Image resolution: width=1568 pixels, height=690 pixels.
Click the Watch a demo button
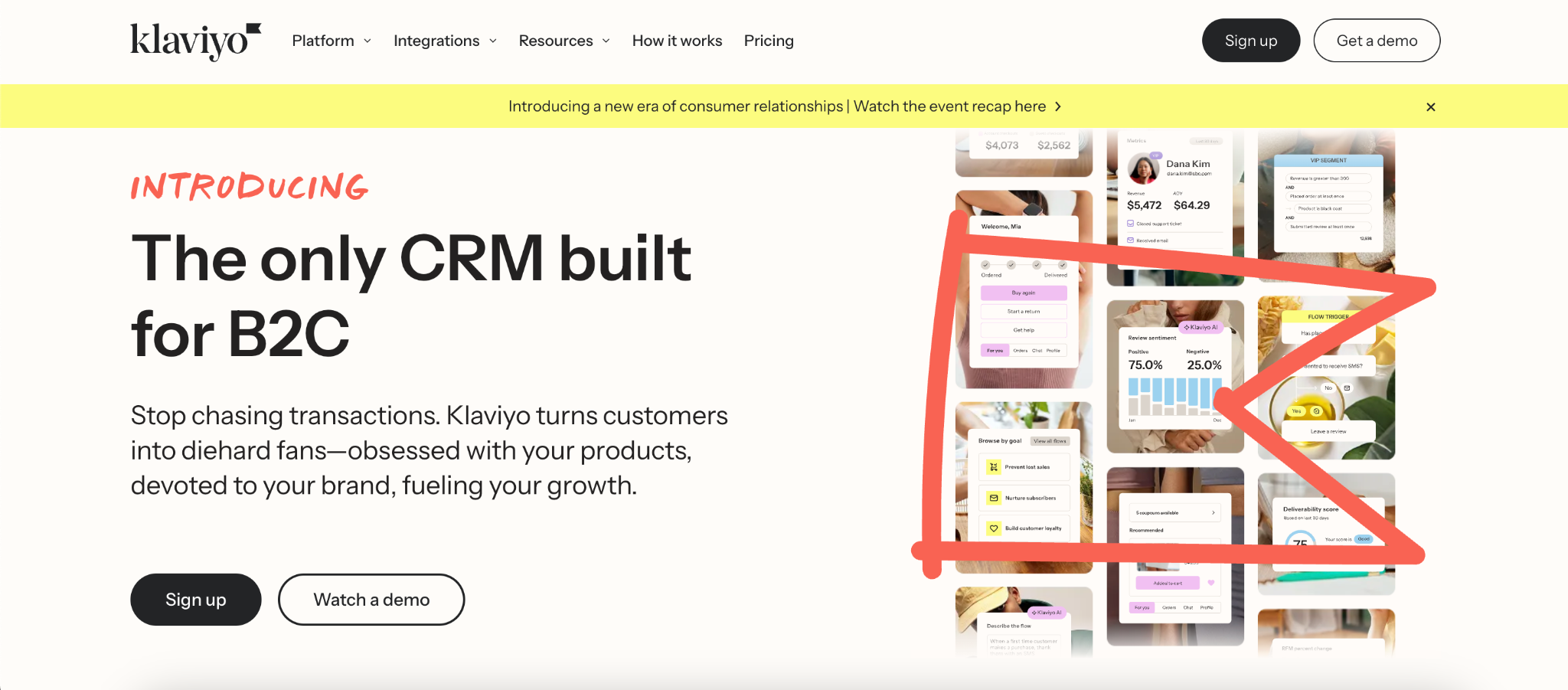click(x=371, y=600)
